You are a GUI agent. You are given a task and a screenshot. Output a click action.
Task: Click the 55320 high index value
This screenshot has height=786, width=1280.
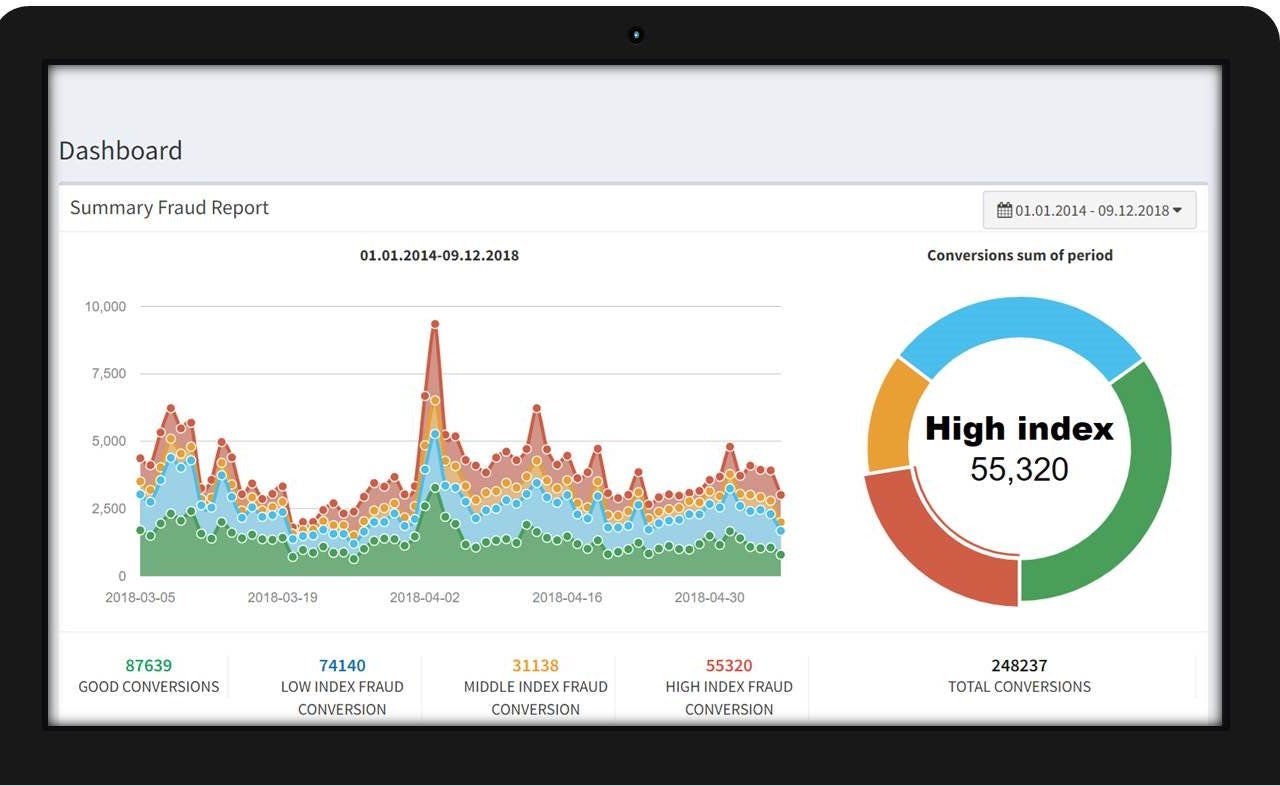[729, 665]
